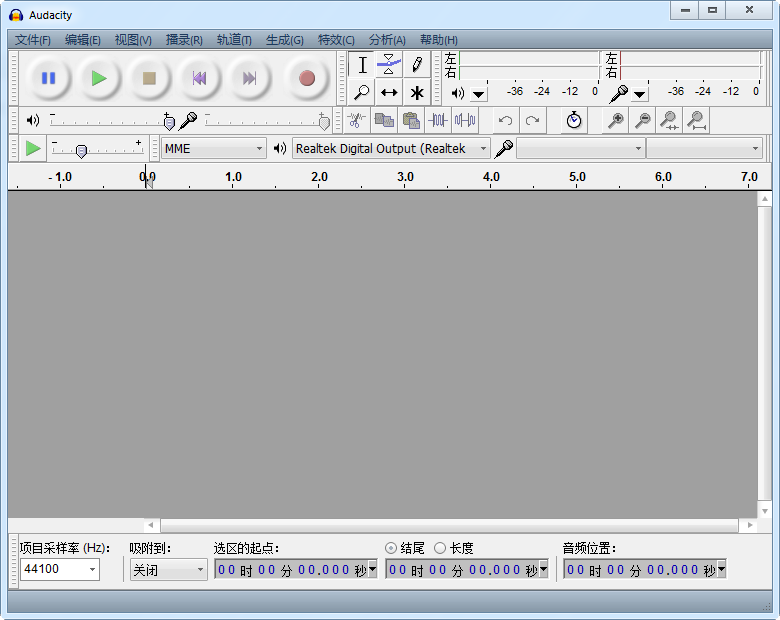Viewport: 780px width, 620px height.
Task: Open audio position time format dropdown
Action: pos(722,568)
